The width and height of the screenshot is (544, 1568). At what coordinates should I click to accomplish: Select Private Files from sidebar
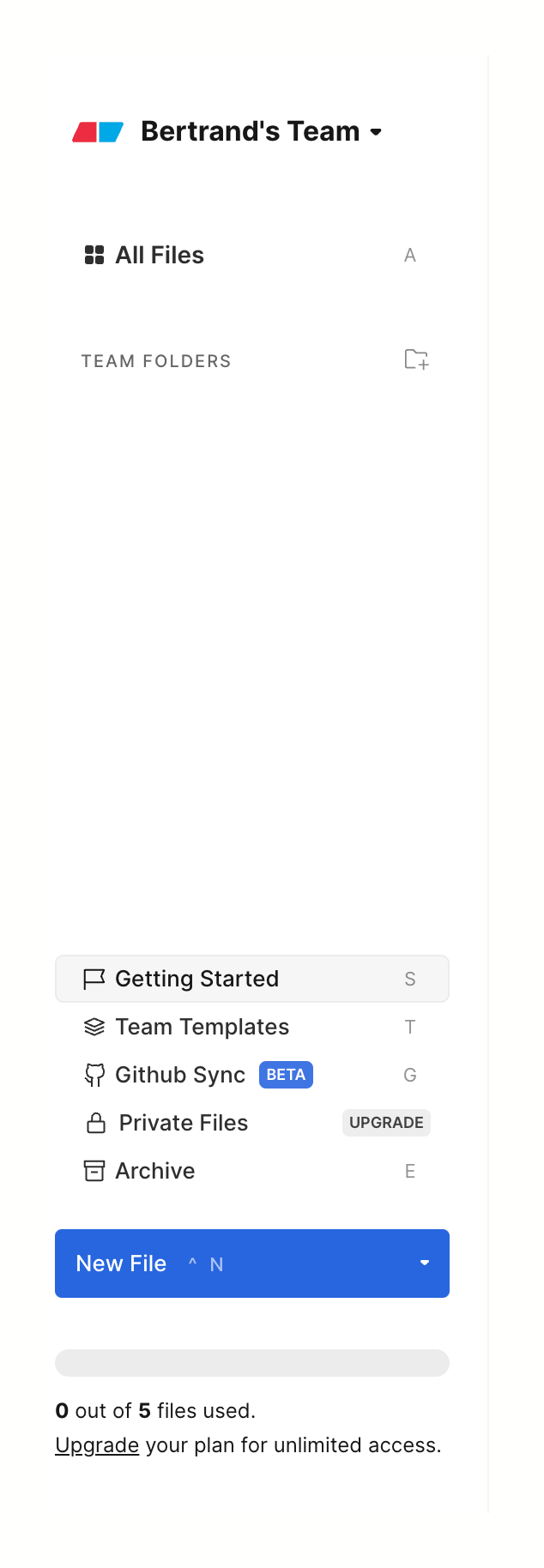pos(183,1122)
